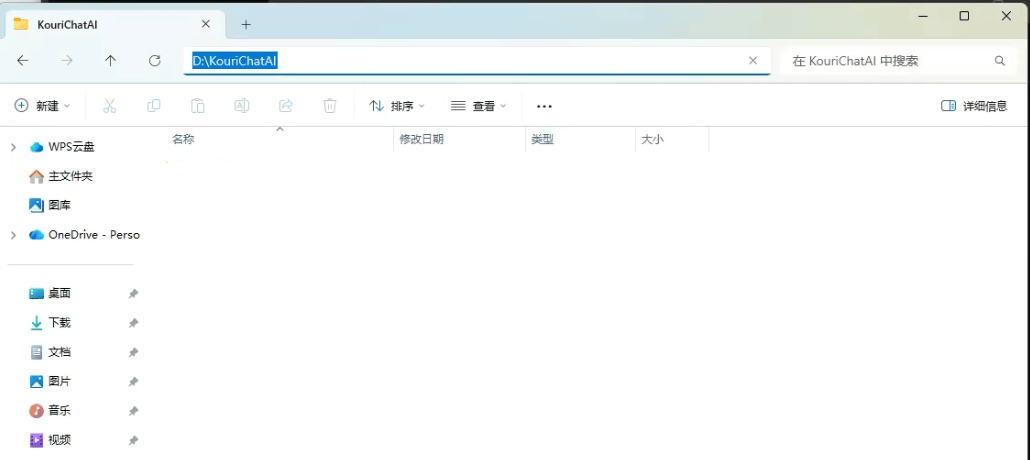Viewport: 1030px width, 460px height.
Task: Open the 排序 sort dropdown
Action: click(x=397, y=106)
